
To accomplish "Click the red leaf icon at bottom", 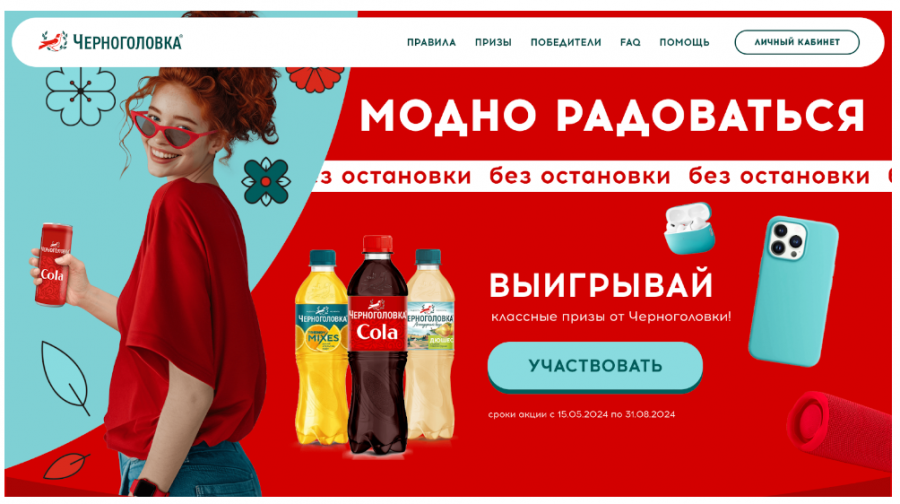I will 67,466.
